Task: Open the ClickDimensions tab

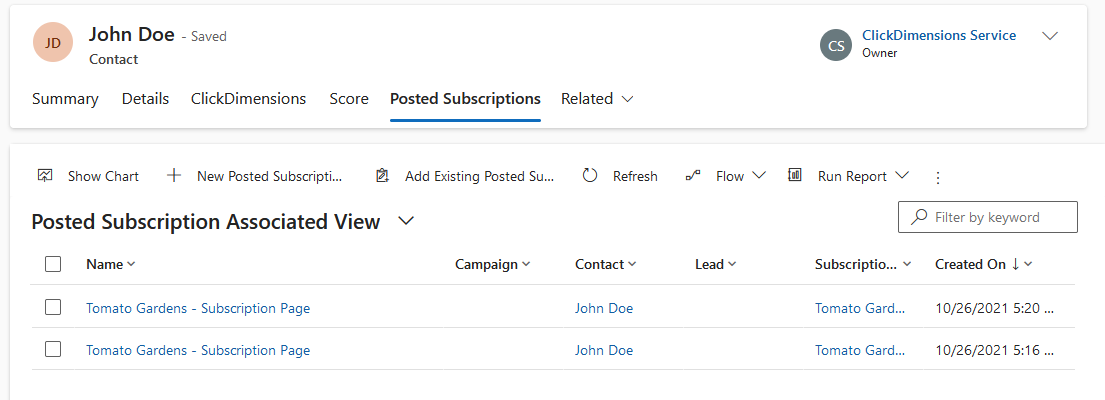Action: [248, 99]
